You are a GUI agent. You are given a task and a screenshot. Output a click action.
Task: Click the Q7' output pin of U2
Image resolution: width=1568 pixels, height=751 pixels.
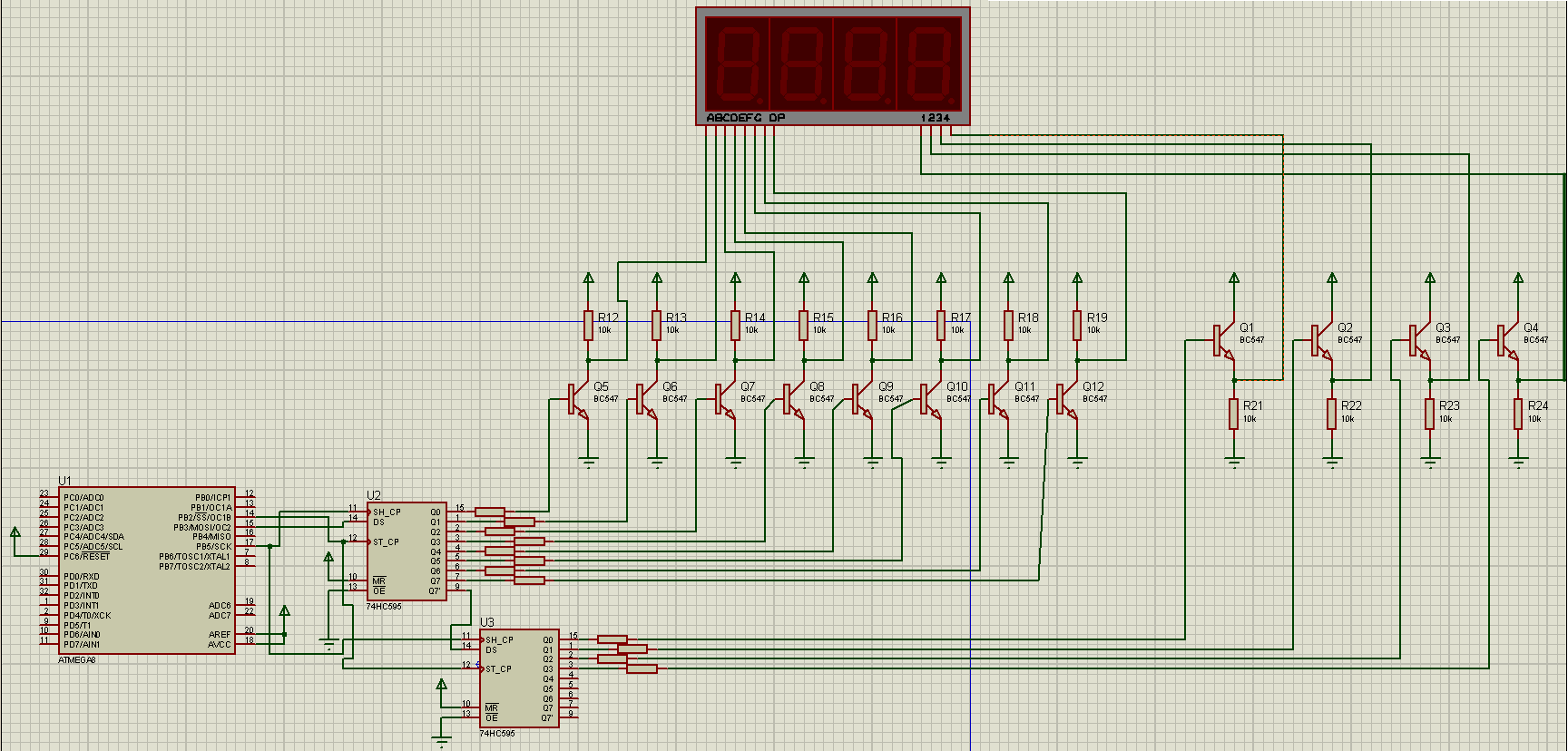pyautogui.click(x=435, y=590)
